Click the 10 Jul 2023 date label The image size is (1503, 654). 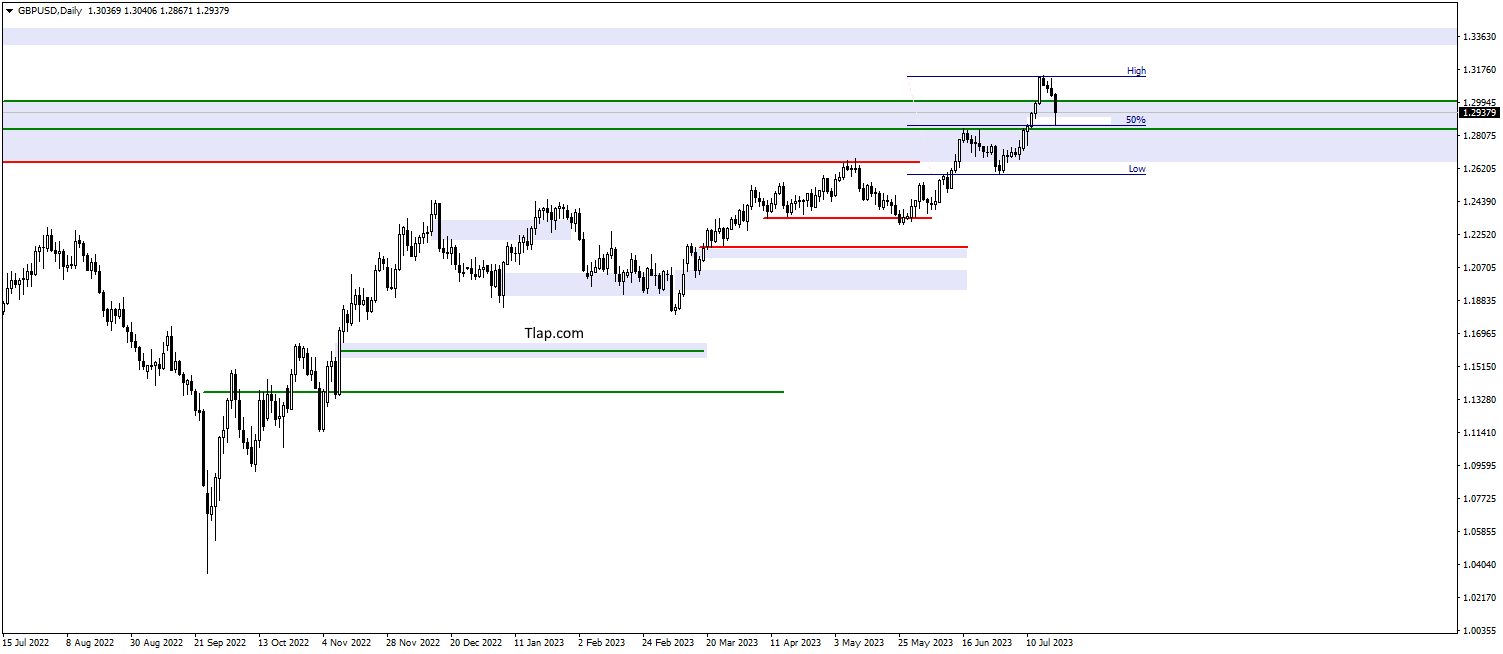(1050, 643)
